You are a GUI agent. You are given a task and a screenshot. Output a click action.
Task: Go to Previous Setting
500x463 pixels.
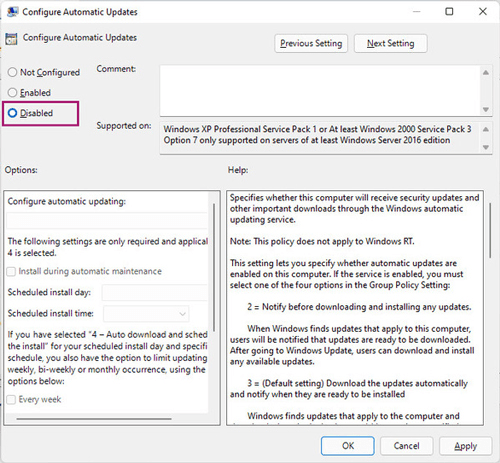tap(311, 43)
